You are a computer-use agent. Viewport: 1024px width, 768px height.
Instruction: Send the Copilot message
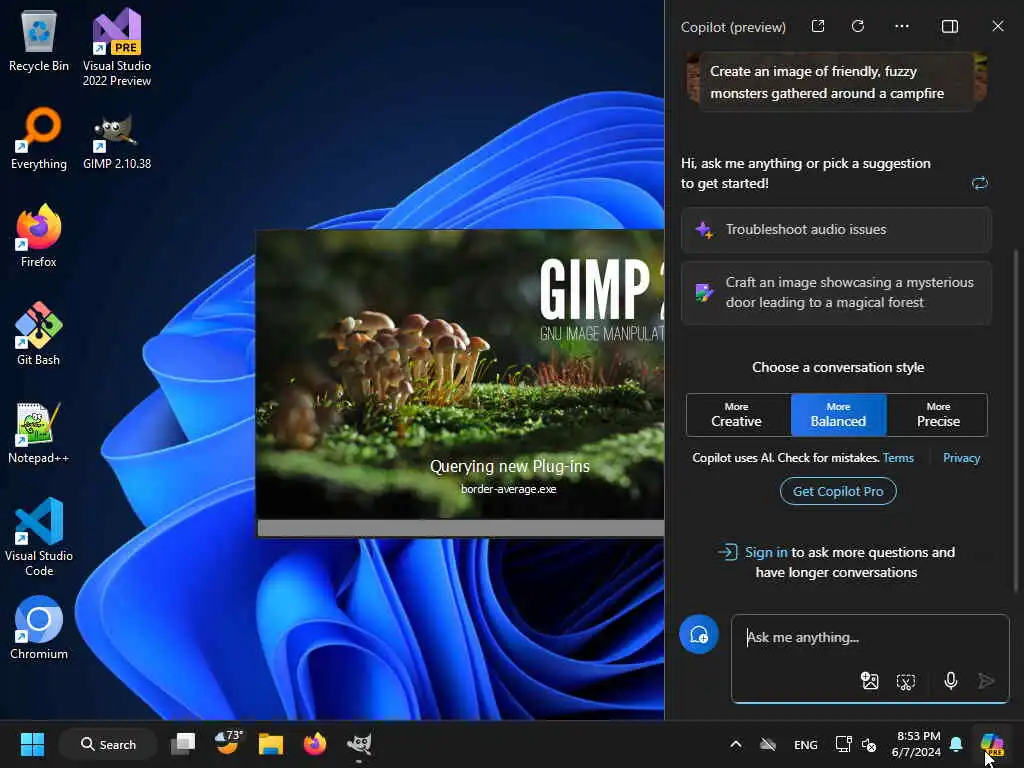(986, 681)
